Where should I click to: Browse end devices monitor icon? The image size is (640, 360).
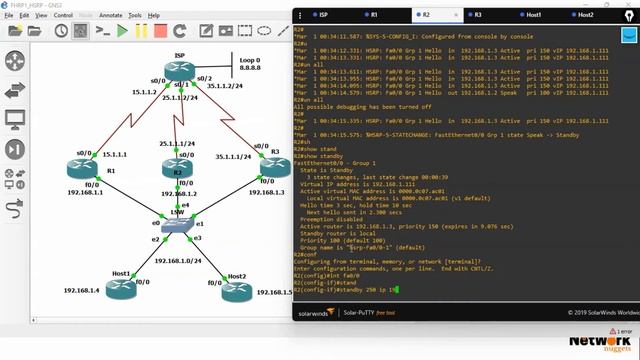coord(15,120)
